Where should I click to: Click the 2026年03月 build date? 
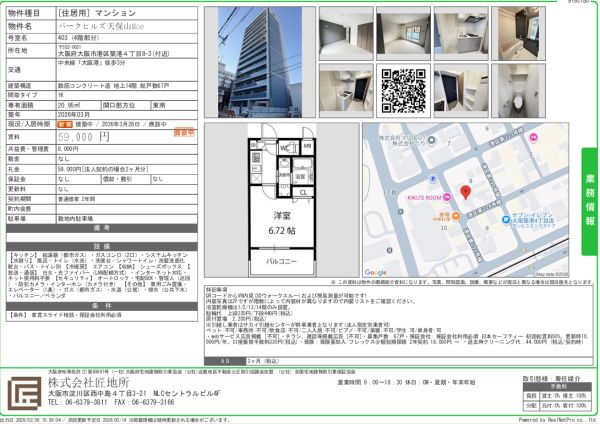tap(74, 115)
